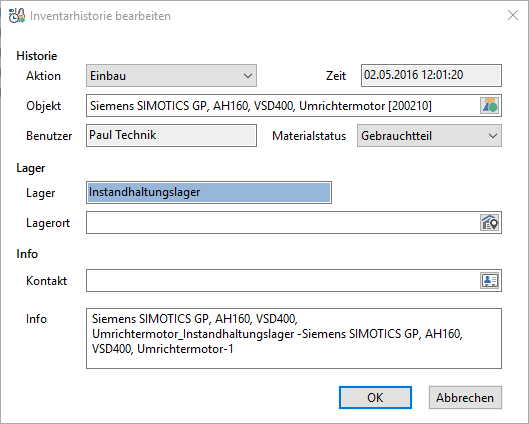Image resolution: width=529 pixels, height=424 pixels.
Task: Click the Kontakt label
Action: tap(47, 281)
